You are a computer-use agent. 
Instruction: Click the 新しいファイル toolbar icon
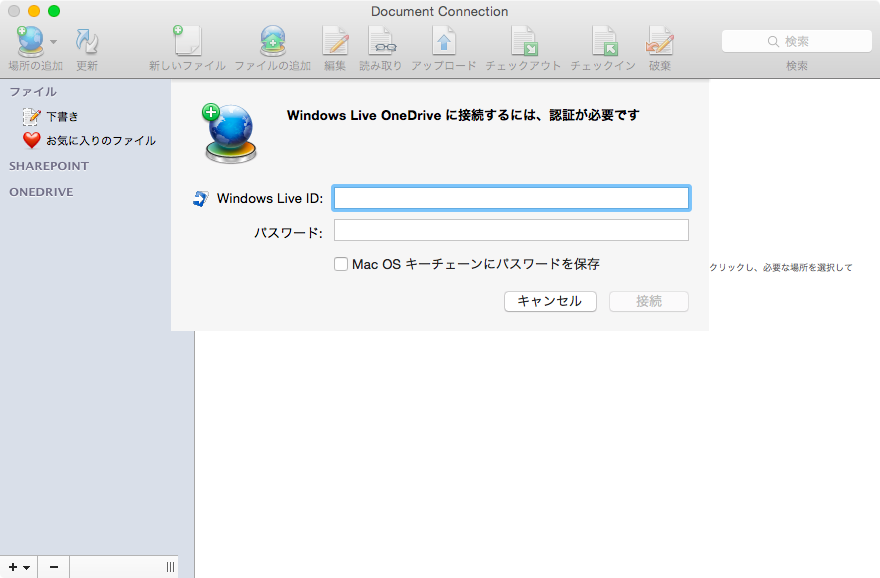coord(187,41)
